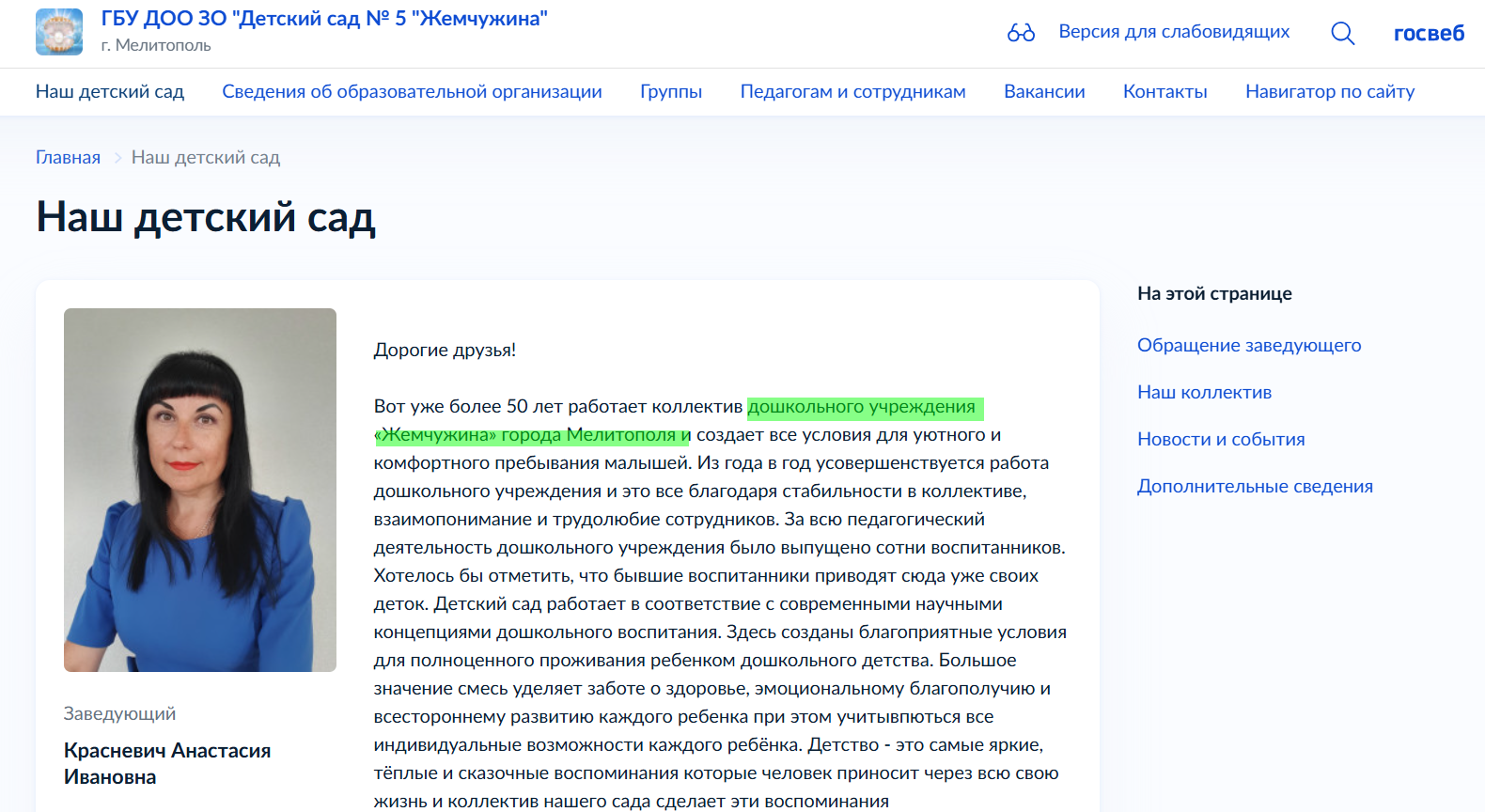
Task: Jump to 'Обращение заведующего' section
Action: [1249, 345]
